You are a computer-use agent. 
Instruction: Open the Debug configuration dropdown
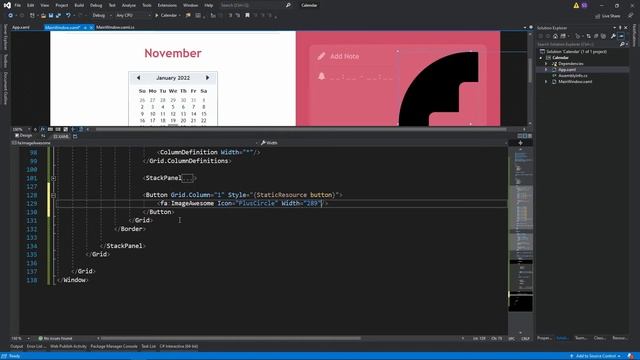(102, 16)
